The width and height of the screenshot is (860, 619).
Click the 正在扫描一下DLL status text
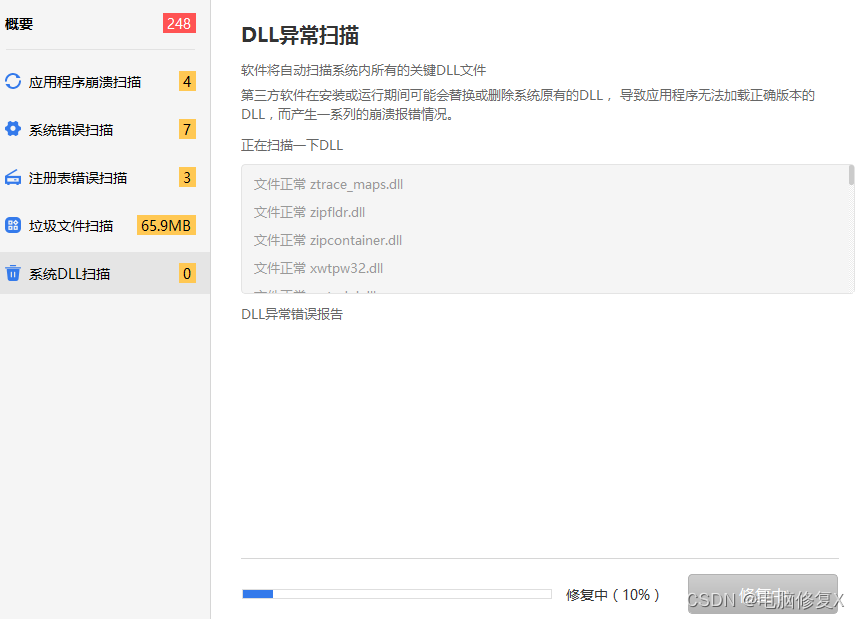tap(292, 145)
